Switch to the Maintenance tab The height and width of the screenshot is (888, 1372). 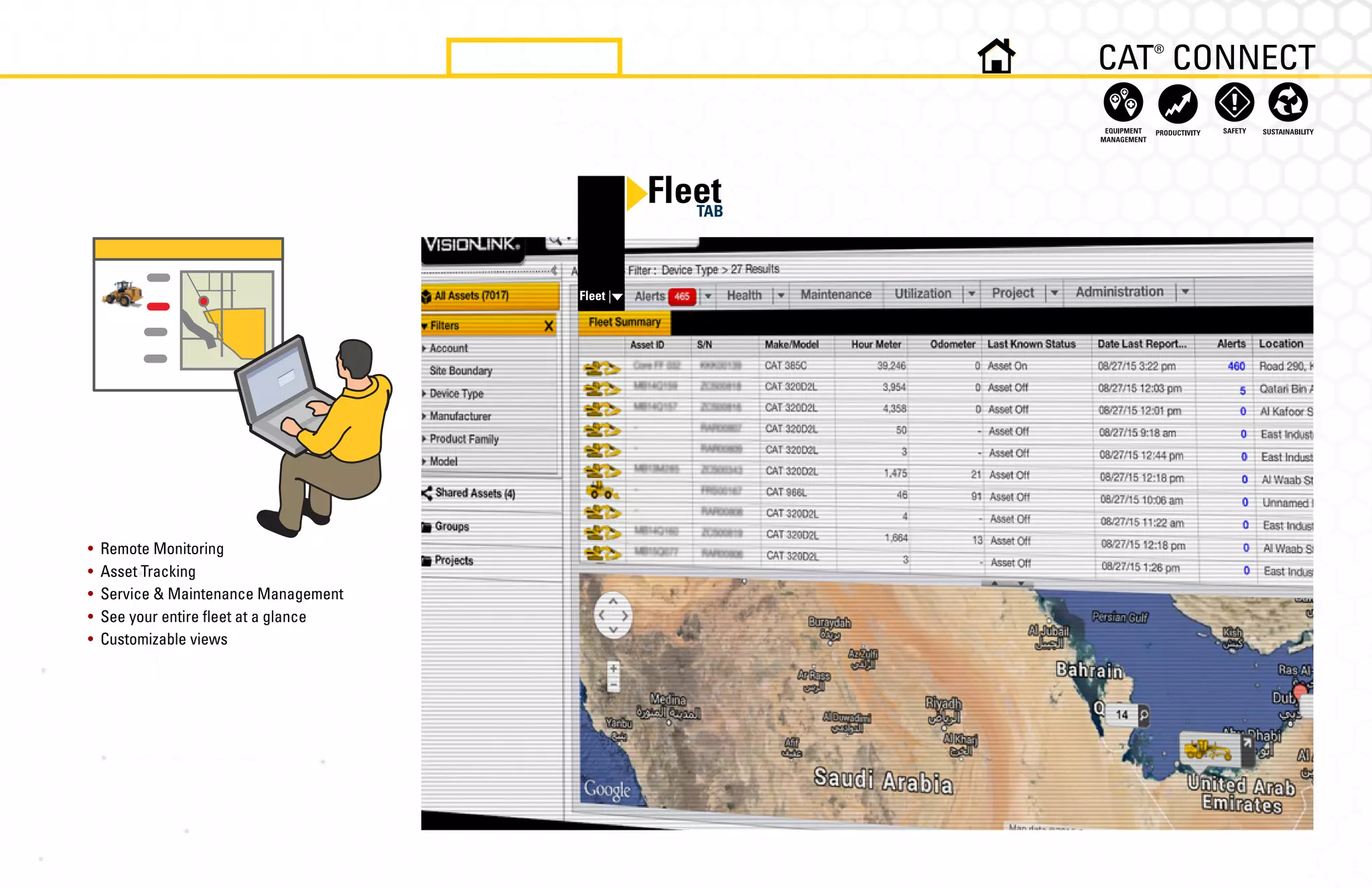[835, 294]
